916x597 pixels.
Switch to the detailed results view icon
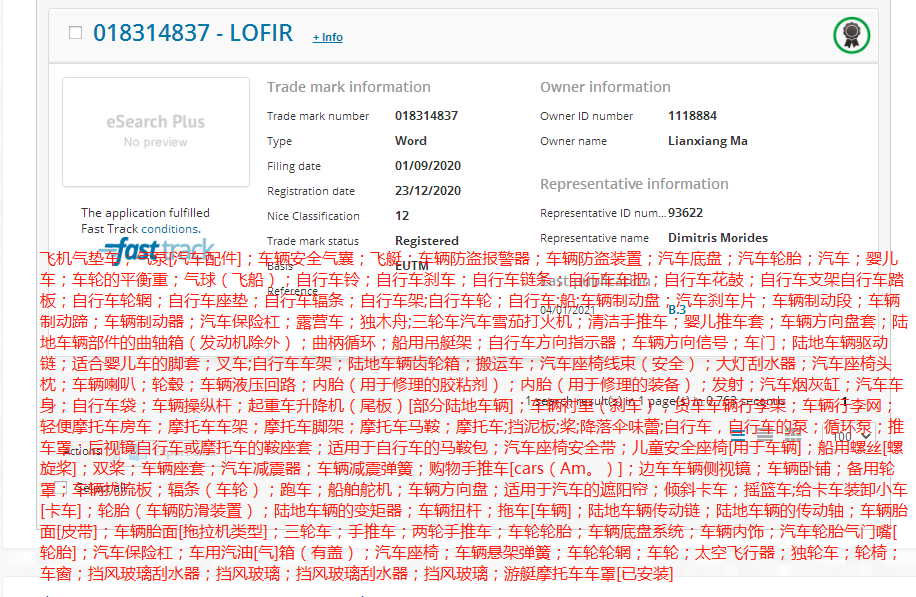coord(738,434)
